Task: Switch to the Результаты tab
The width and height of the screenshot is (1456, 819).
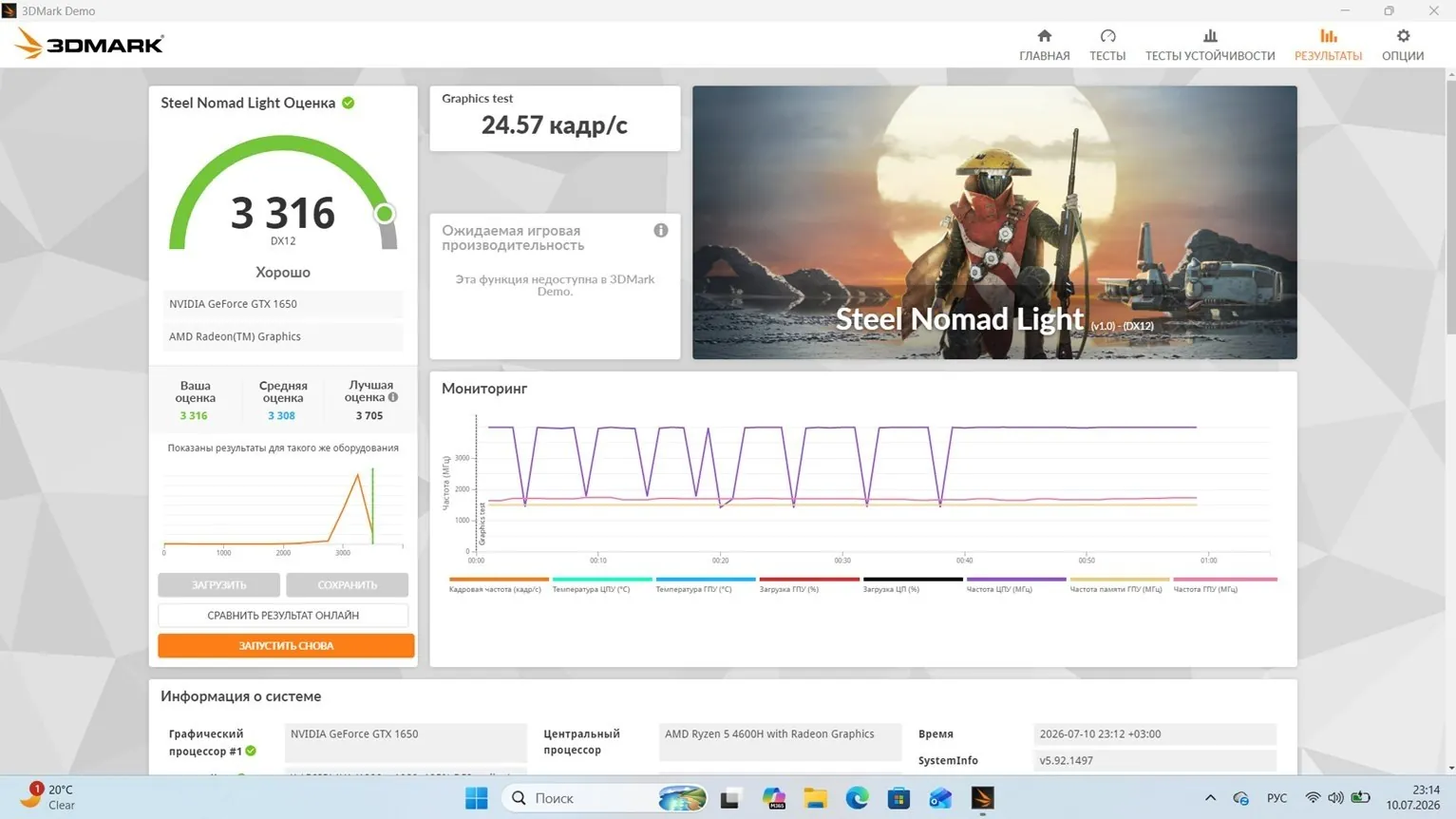Action: (1328, 45)
